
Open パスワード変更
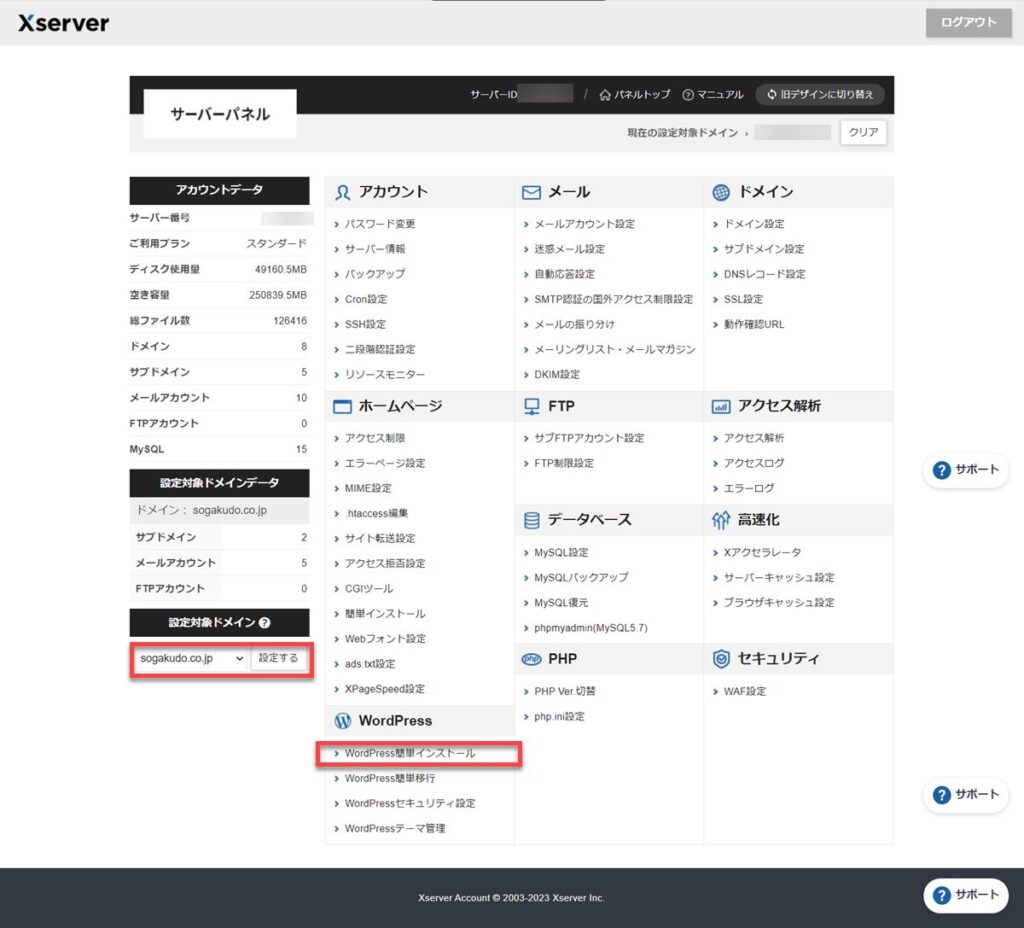coord(379,224)
